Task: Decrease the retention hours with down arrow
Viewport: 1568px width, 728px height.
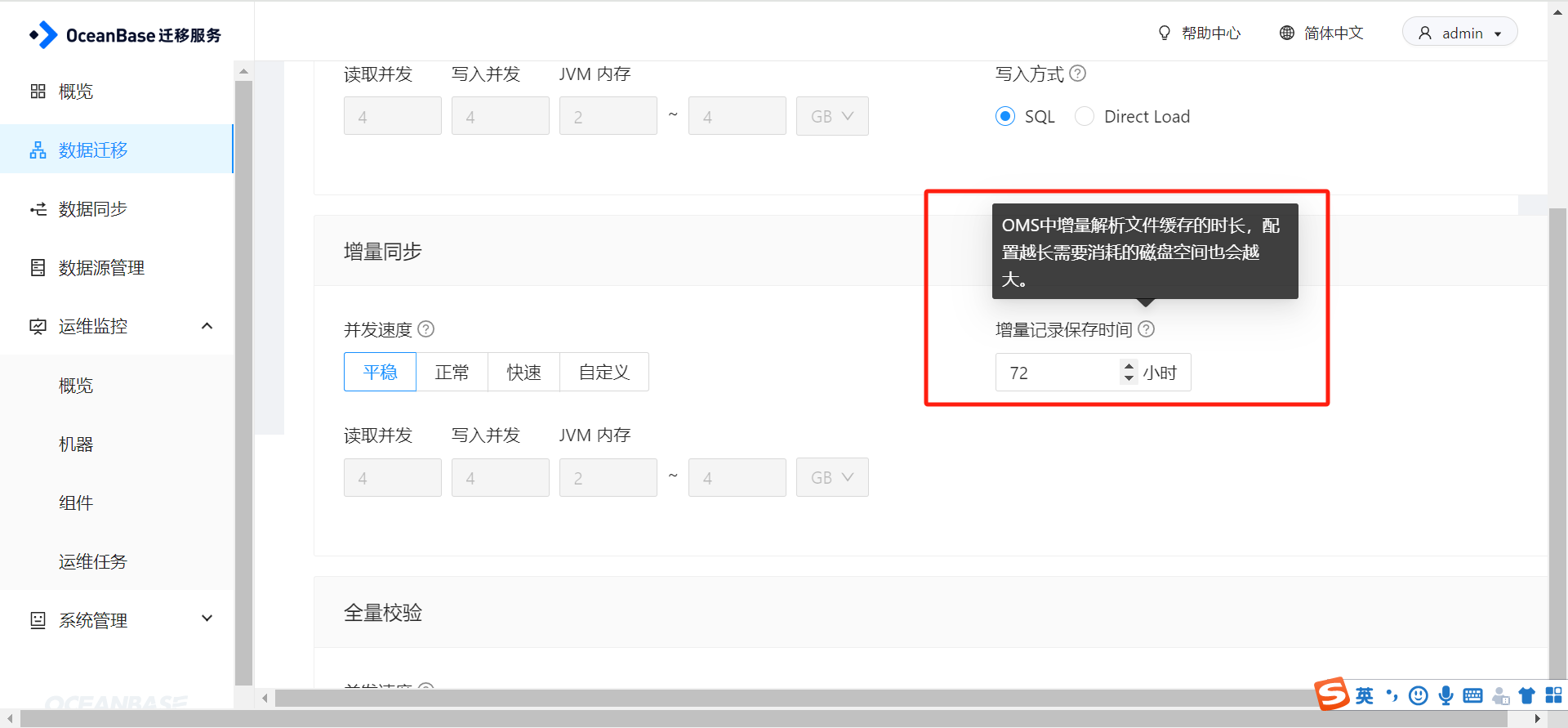Action: [1129, 379]
